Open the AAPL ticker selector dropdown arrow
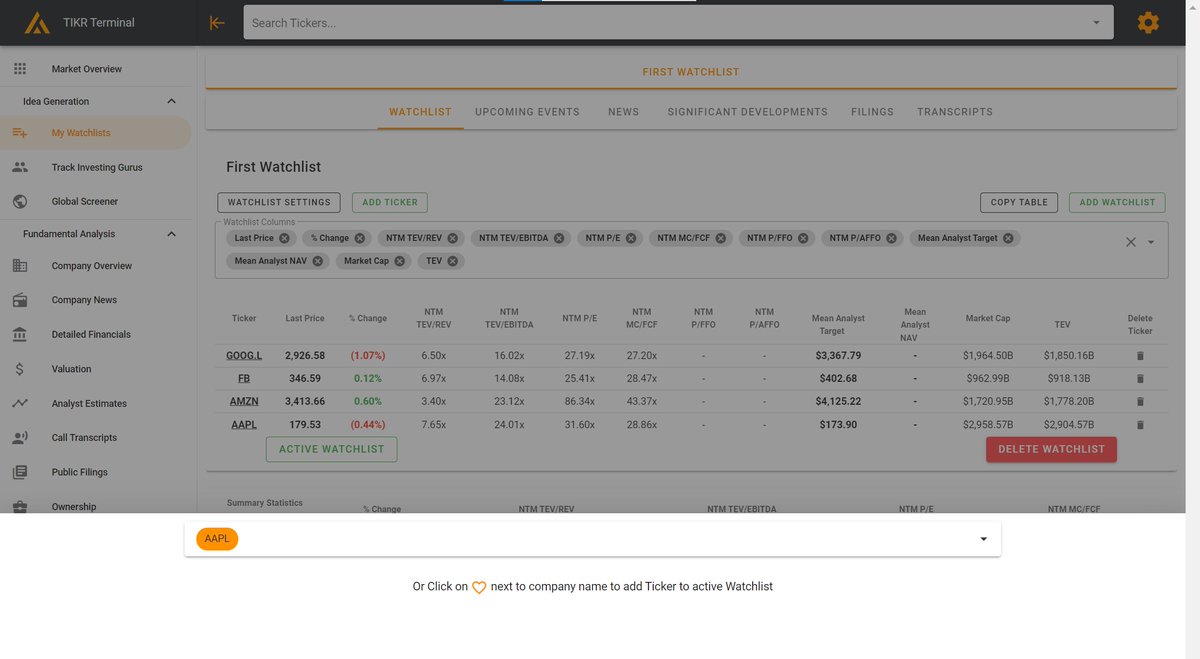 983,539
